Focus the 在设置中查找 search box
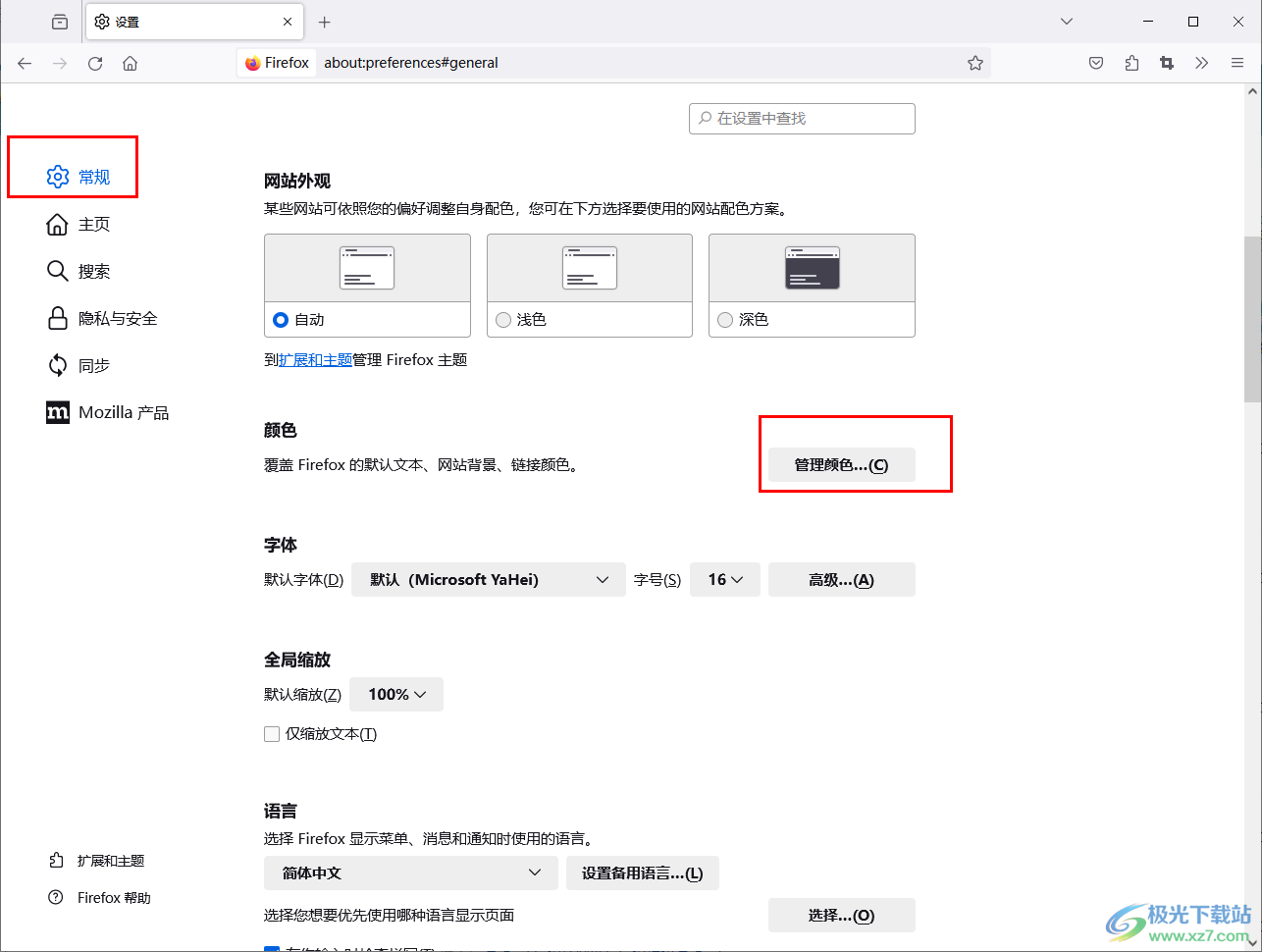 802,119
